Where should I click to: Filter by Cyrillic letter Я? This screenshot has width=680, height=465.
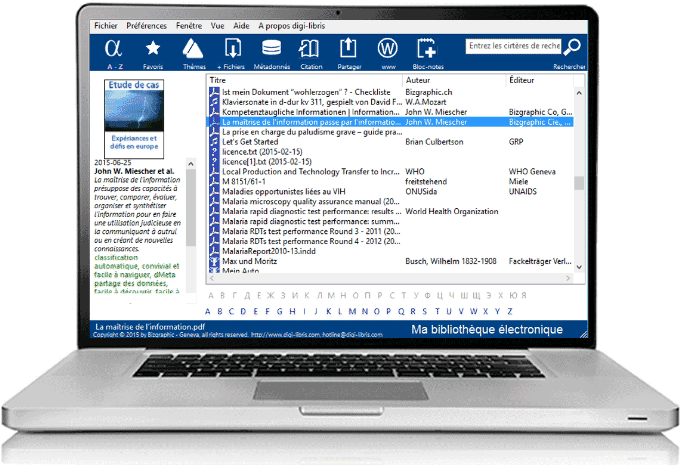(x=524, y=296)
